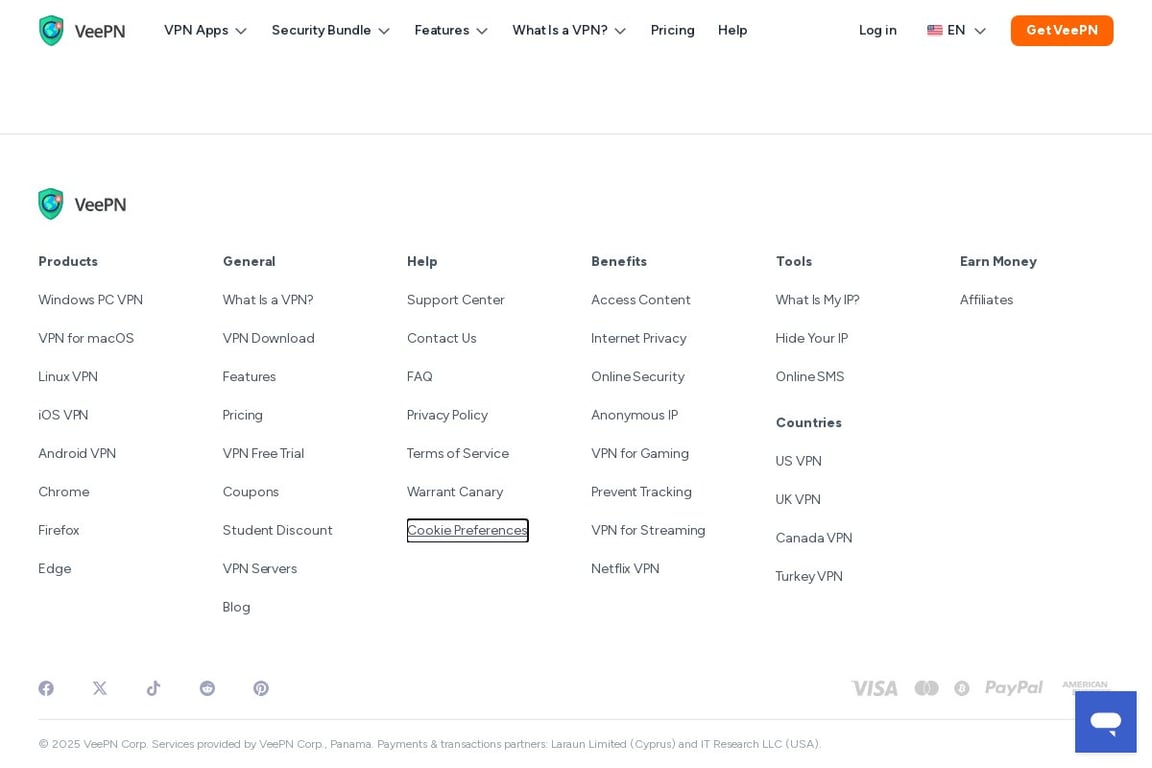This screenshot has height=768, width=1152.
Task: Open the Cookie Preferences link
Action: (467, 530)
